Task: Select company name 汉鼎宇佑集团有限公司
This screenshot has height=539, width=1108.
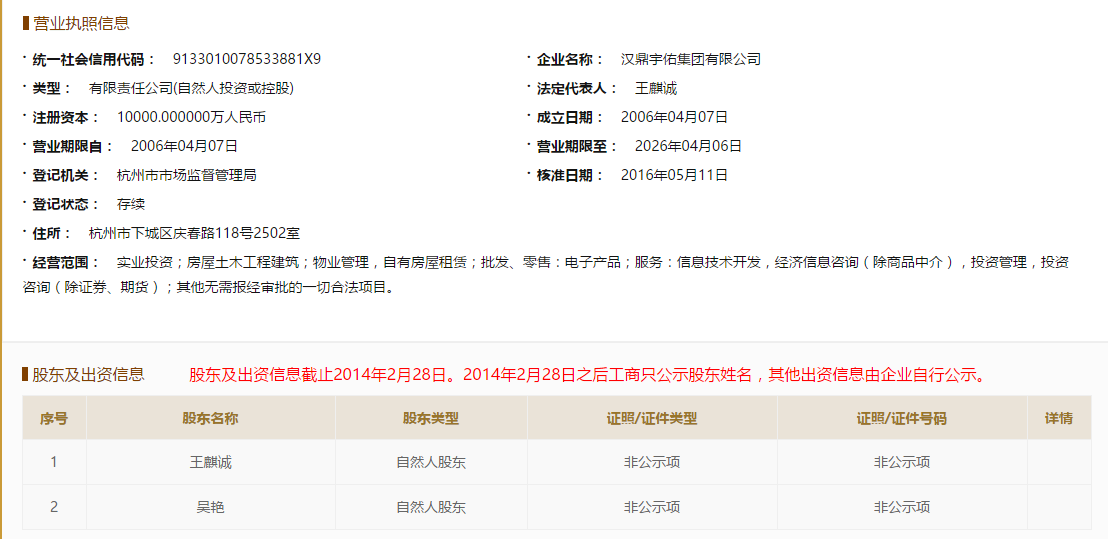Action: tap(690, 59)
